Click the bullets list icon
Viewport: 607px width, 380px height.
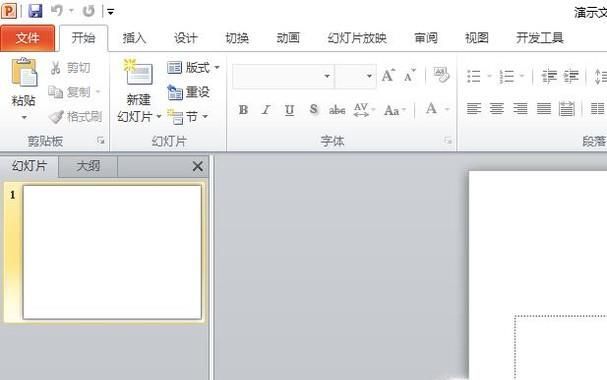tap(474, 76)
